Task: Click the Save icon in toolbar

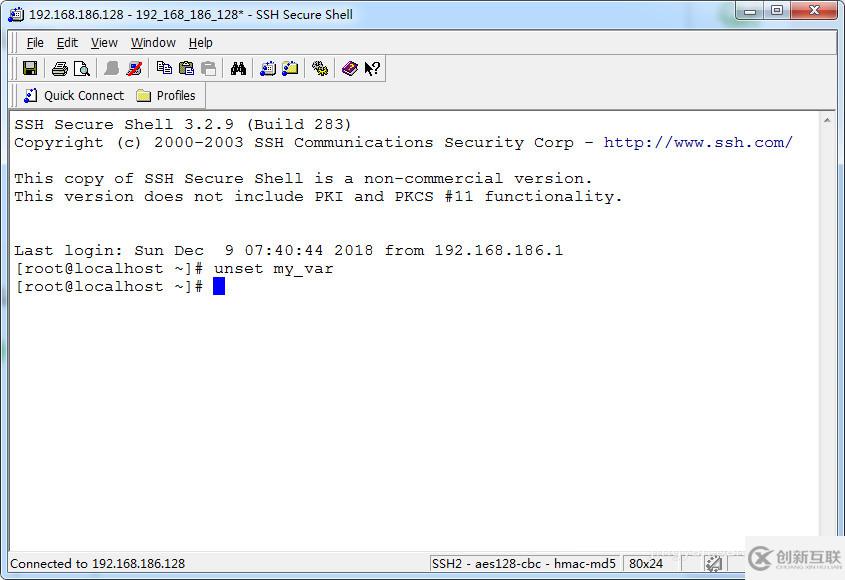Action: [x=30, y=69]
